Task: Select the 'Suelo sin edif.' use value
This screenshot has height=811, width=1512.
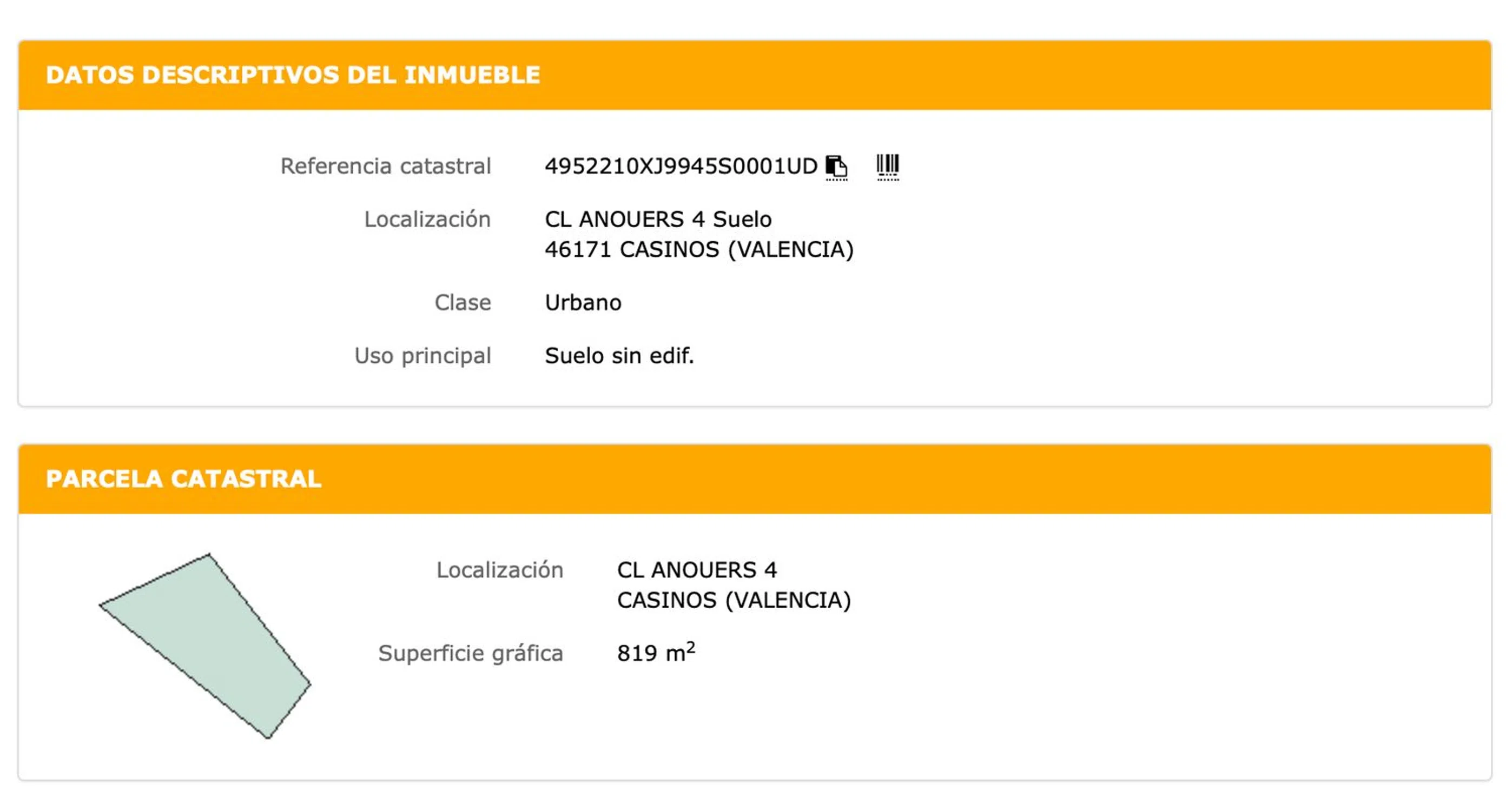Action: click(619, 356)
